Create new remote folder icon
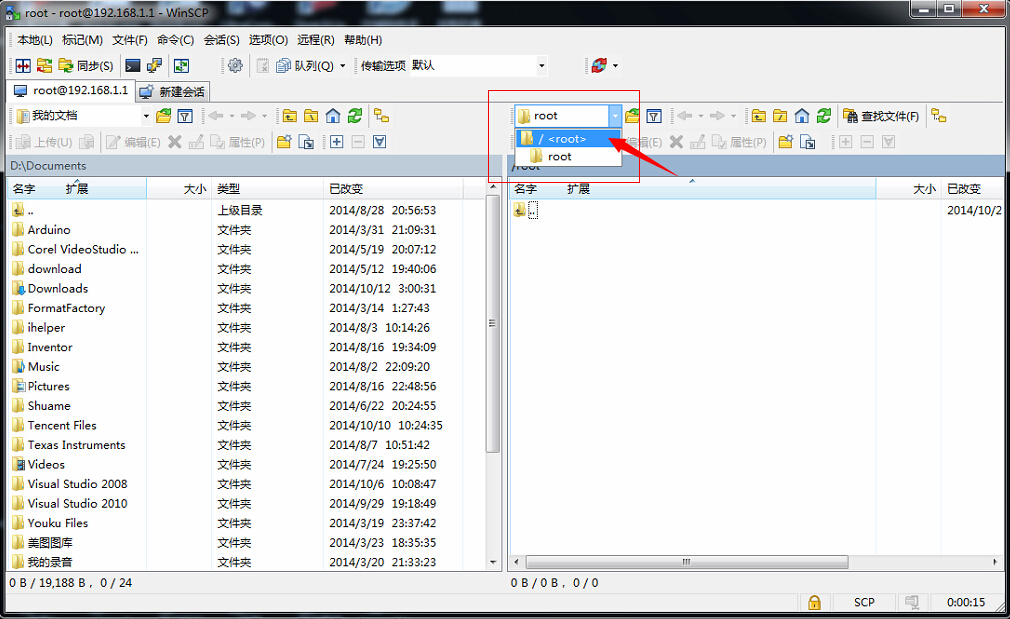 [x=785, y=142]
